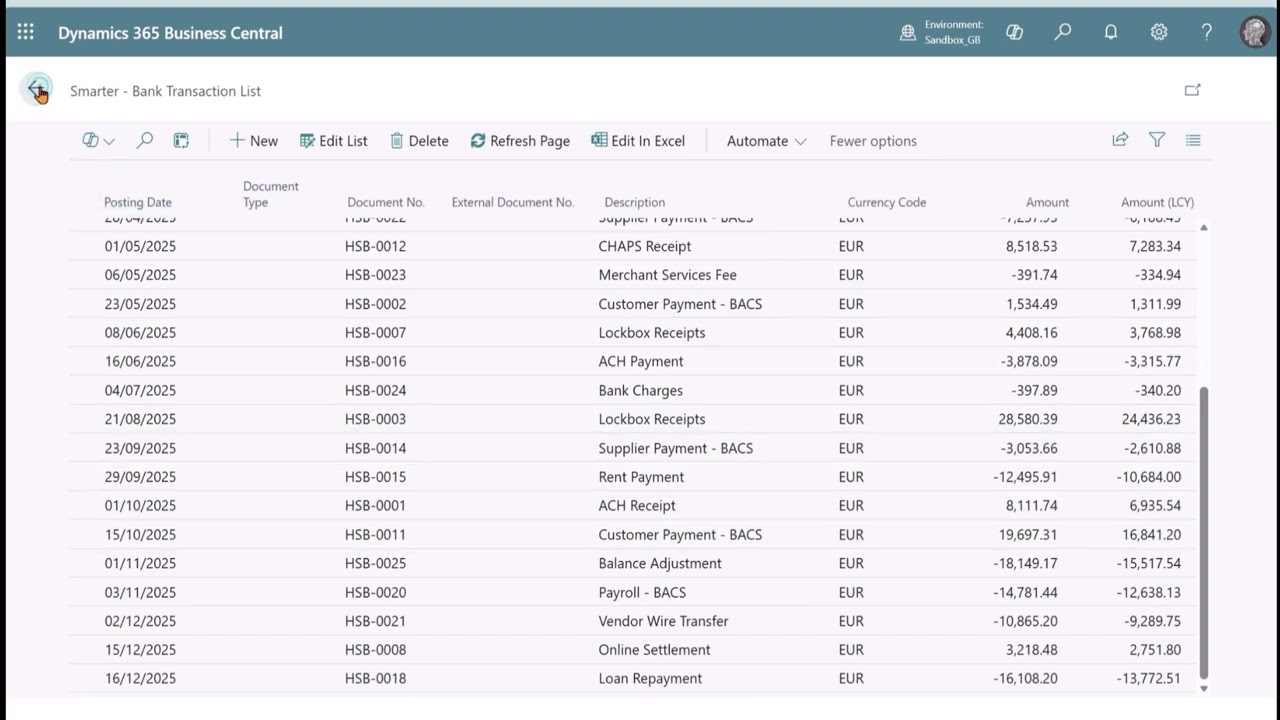Click Vendor Wire Transfer description
1280x720 pixels.
663,621
